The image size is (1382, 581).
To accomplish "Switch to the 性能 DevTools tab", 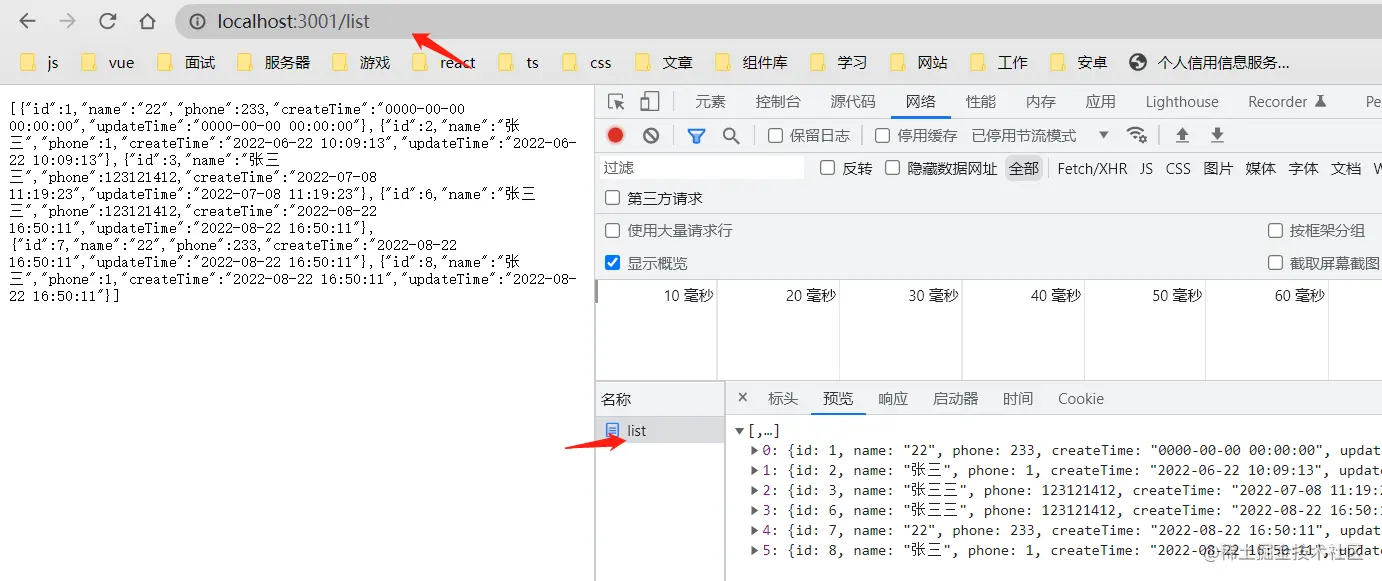I will tap(981, 101).
